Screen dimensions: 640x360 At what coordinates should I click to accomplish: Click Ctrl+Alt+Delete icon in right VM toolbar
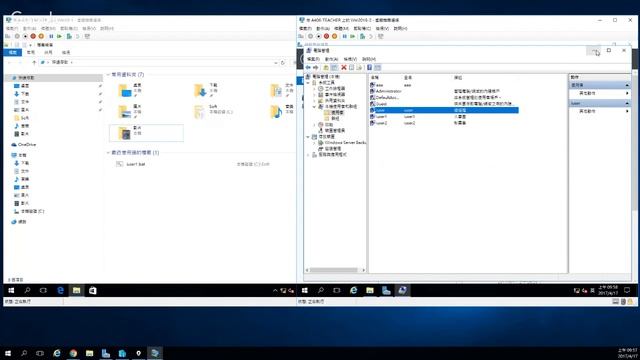301,36
